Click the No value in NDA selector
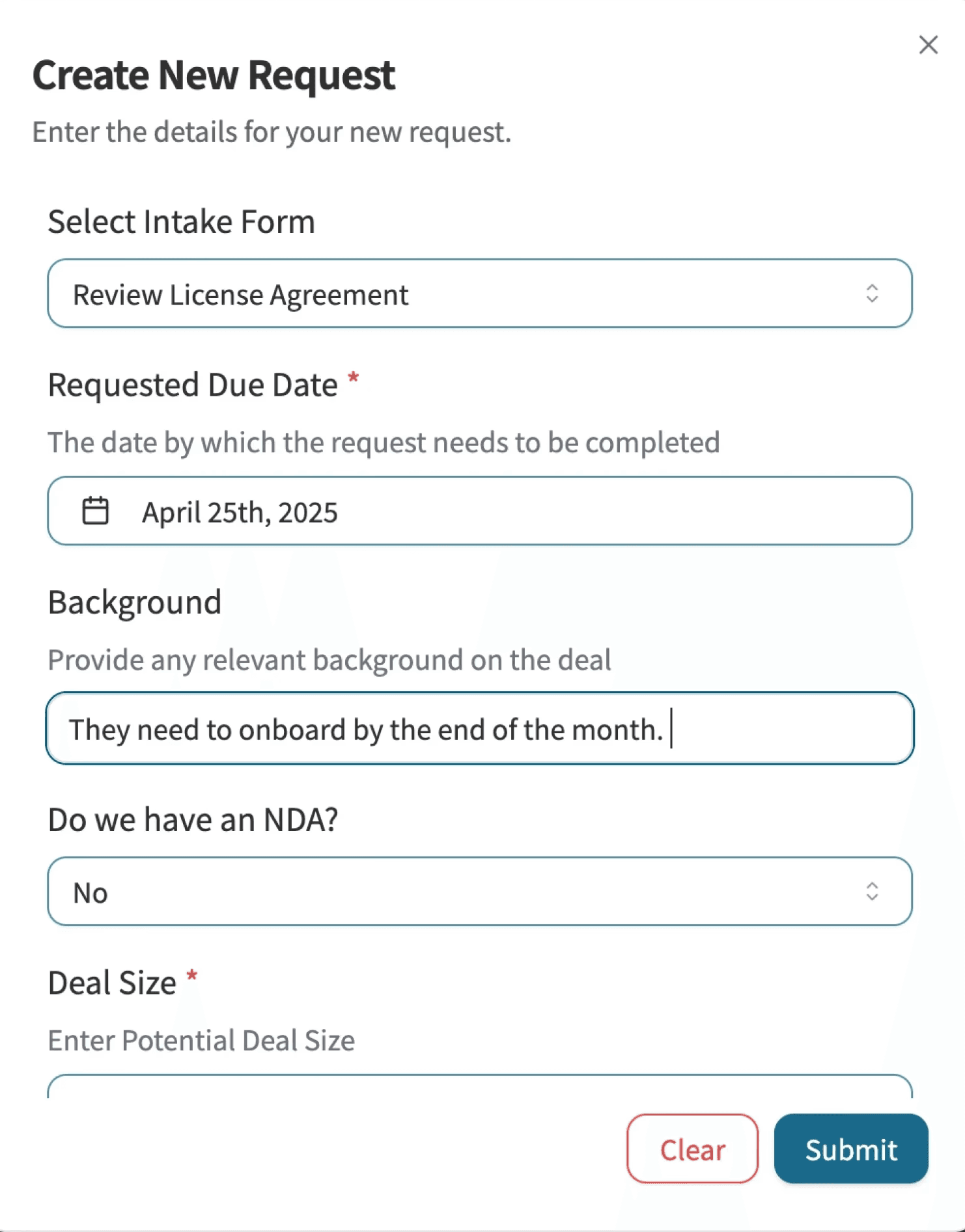This screenshot has height=1232, width=965. click(x=91, y=891)
